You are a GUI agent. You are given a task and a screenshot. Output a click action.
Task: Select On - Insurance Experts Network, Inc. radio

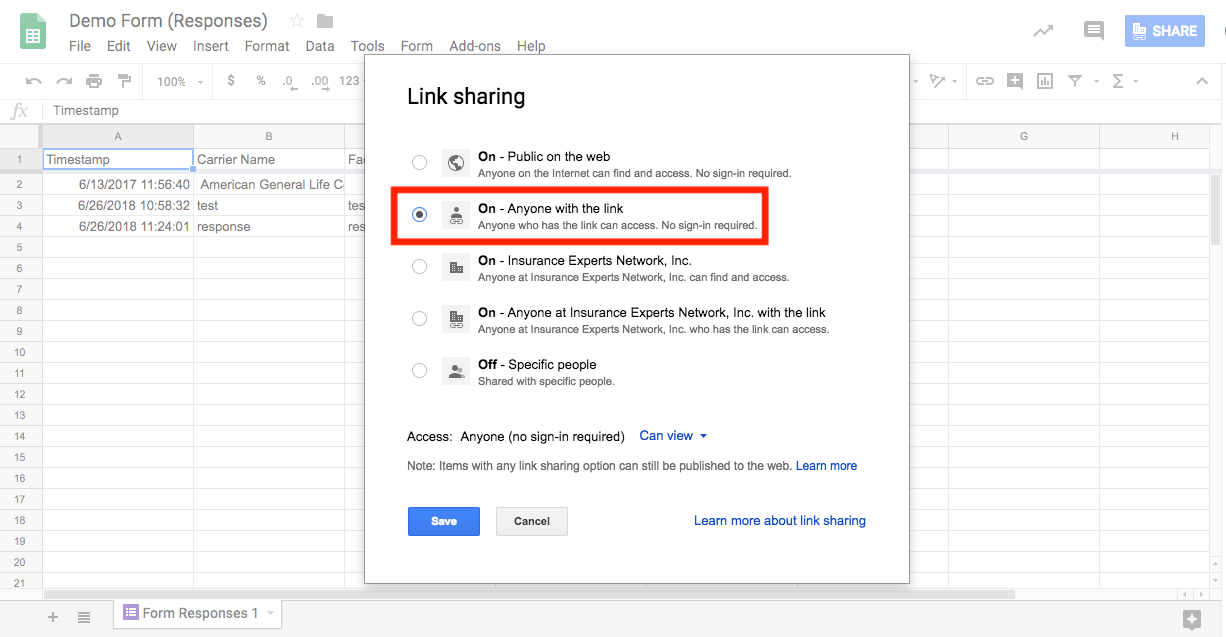(x=419, y=267)
